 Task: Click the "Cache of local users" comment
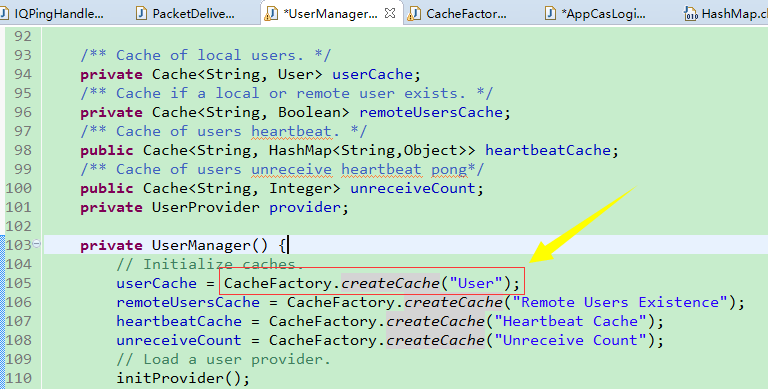coord(206,55)
